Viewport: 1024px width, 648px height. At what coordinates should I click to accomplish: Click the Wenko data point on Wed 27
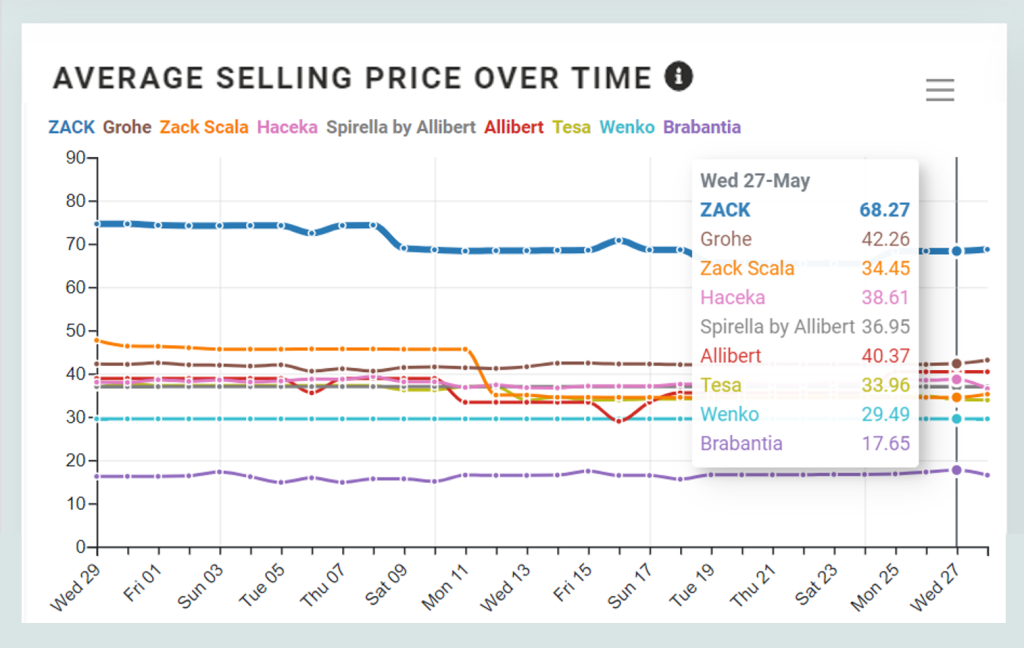pyautogui.click(x=957, y=419)
